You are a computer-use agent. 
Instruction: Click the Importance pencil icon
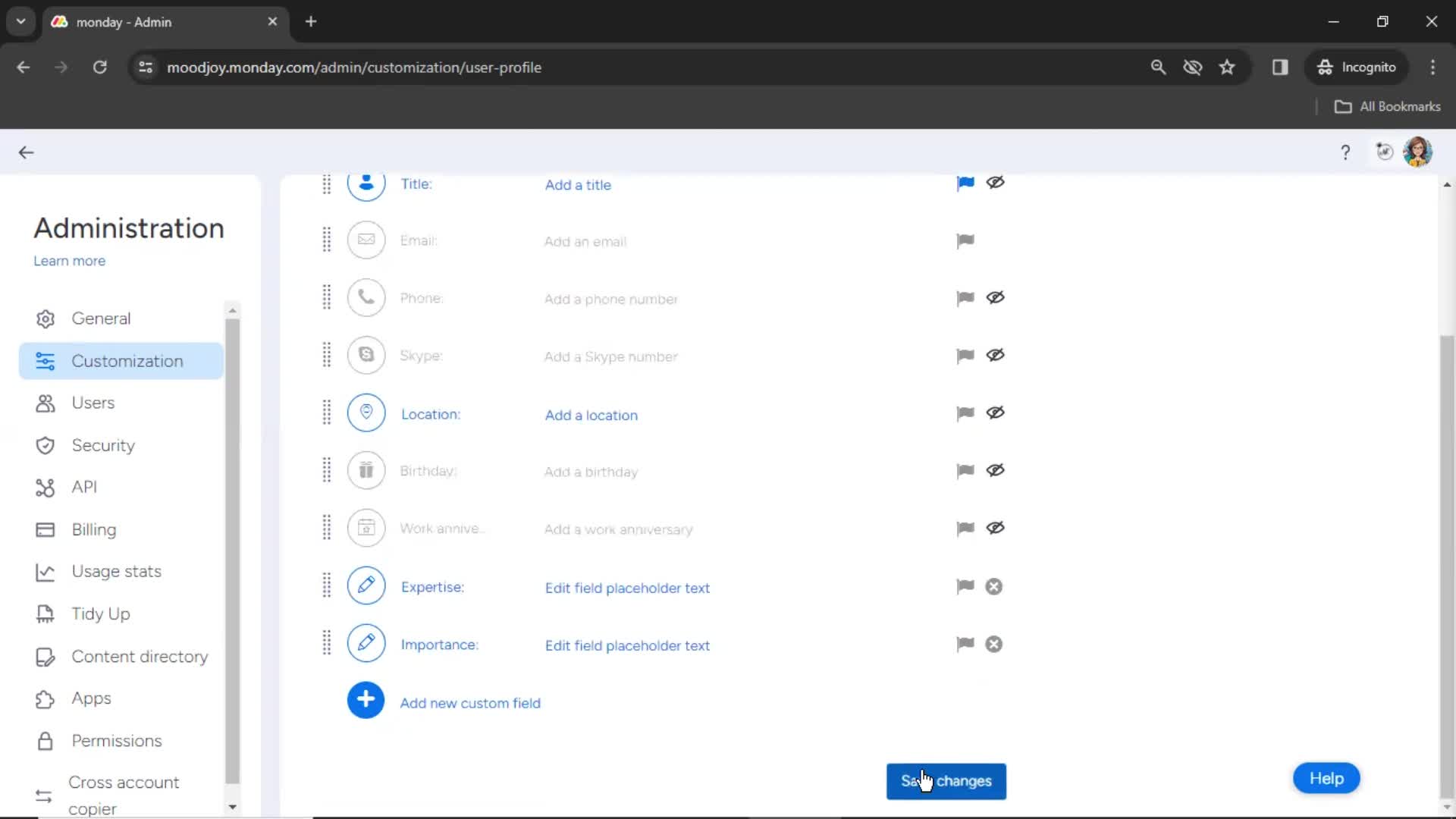(366, 644)
